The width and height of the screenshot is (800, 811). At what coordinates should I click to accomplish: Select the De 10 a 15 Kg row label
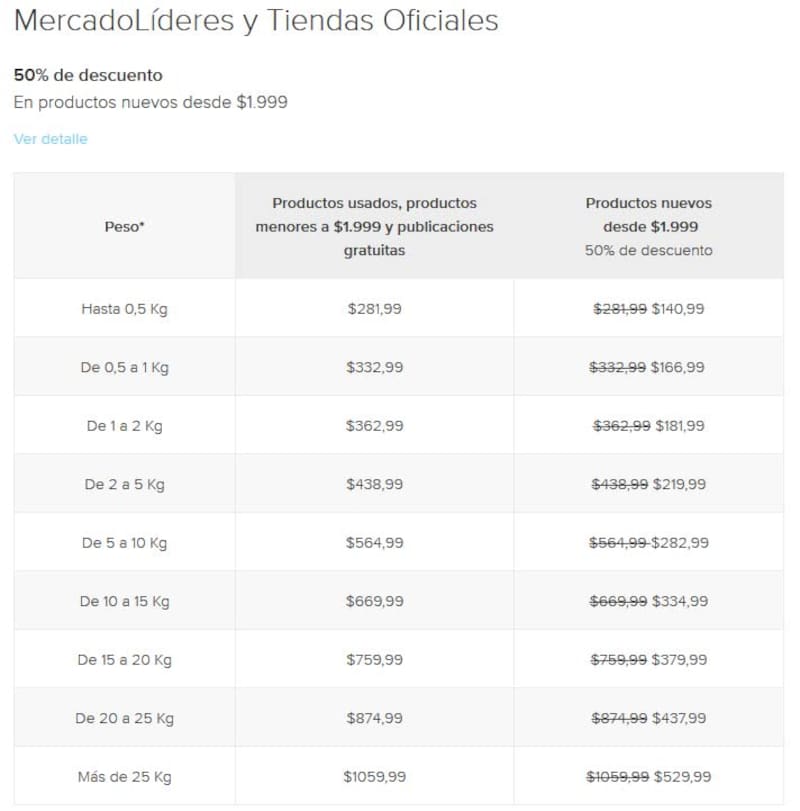(124, 601)
